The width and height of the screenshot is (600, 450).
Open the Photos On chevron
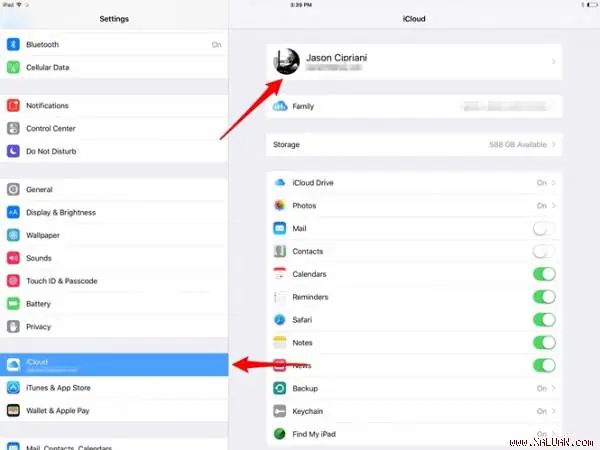[553, 206]
